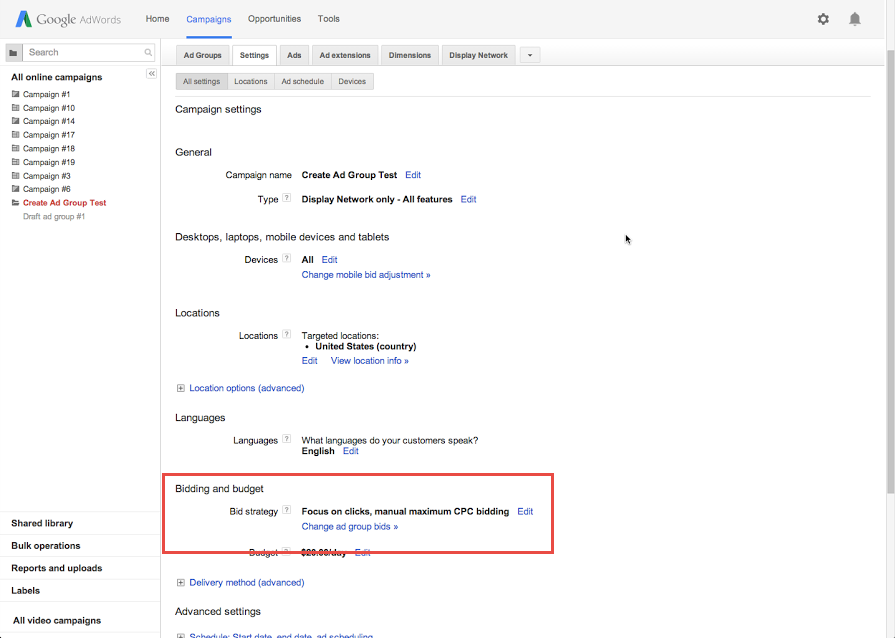
Task: Open the Opportunities menu
Action: point(274,19)
